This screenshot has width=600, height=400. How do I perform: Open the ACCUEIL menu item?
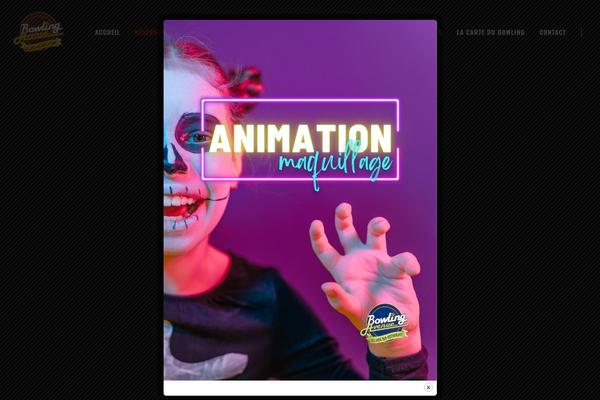click(x=107, y=33)
